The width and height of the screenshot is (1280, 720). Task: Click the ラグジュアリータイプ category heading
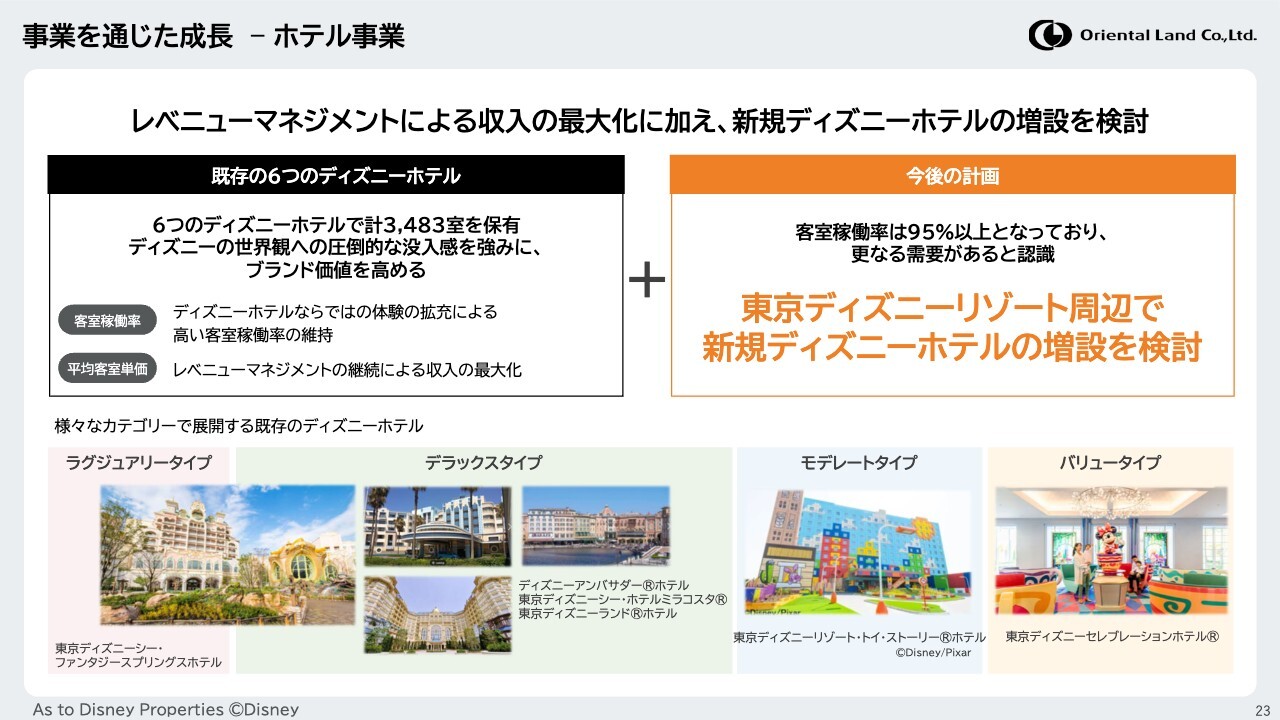(139, 463)
